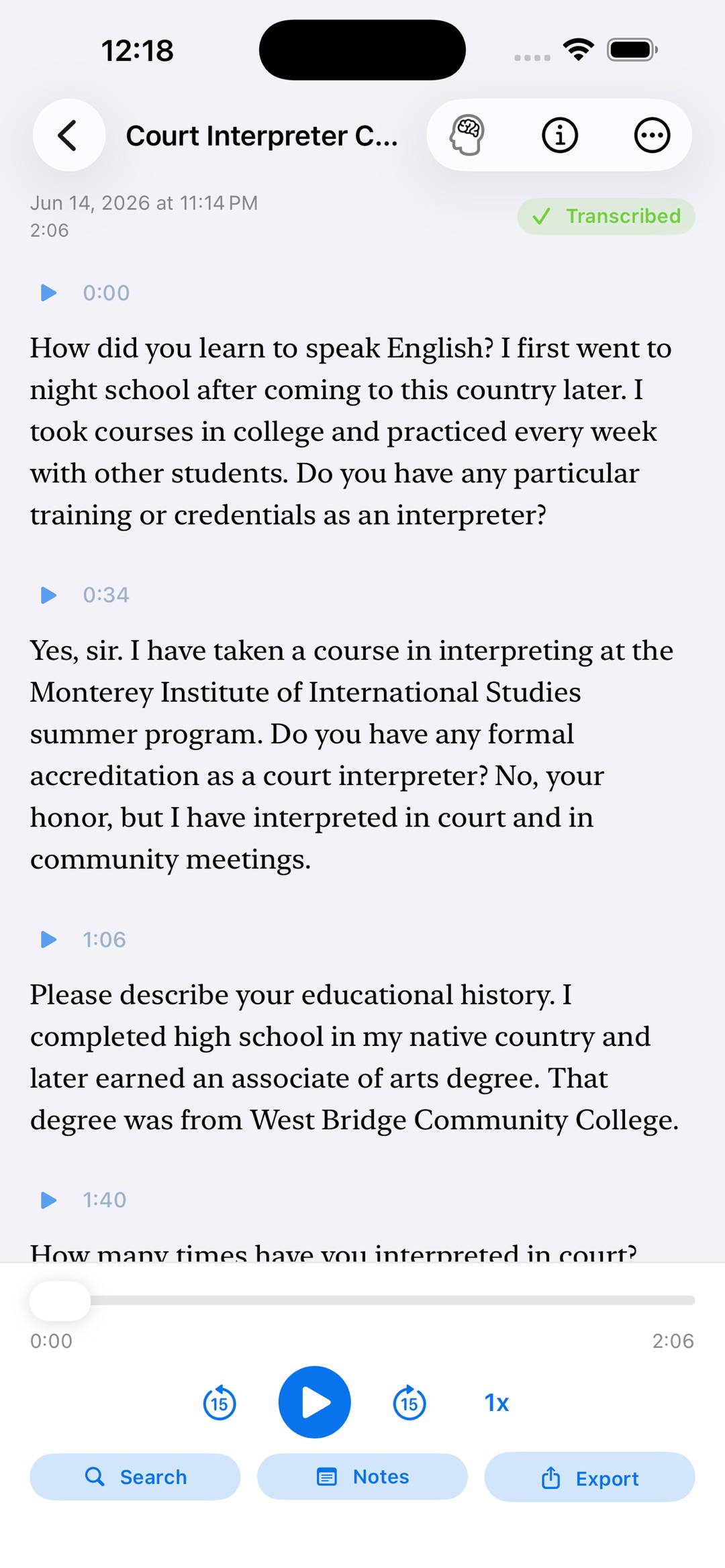Change the 1x playback speed
725x1568 pixels.
(497, 1403)
